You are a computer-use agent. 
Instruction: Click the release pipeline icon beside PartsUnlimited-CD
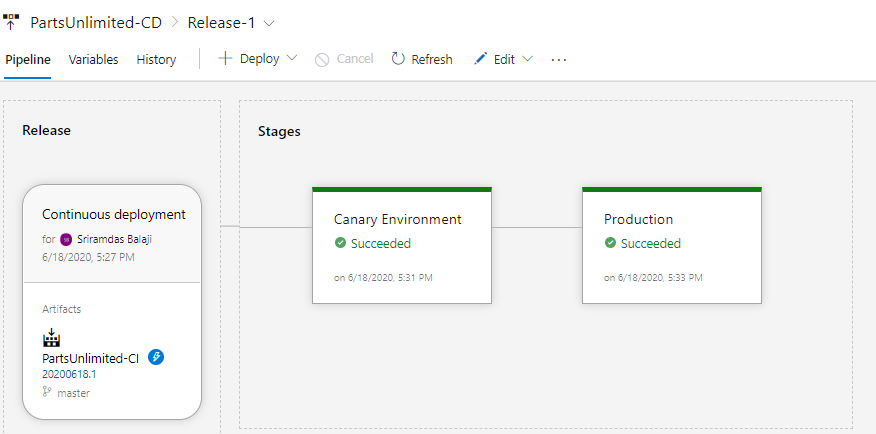coord(11,22)
